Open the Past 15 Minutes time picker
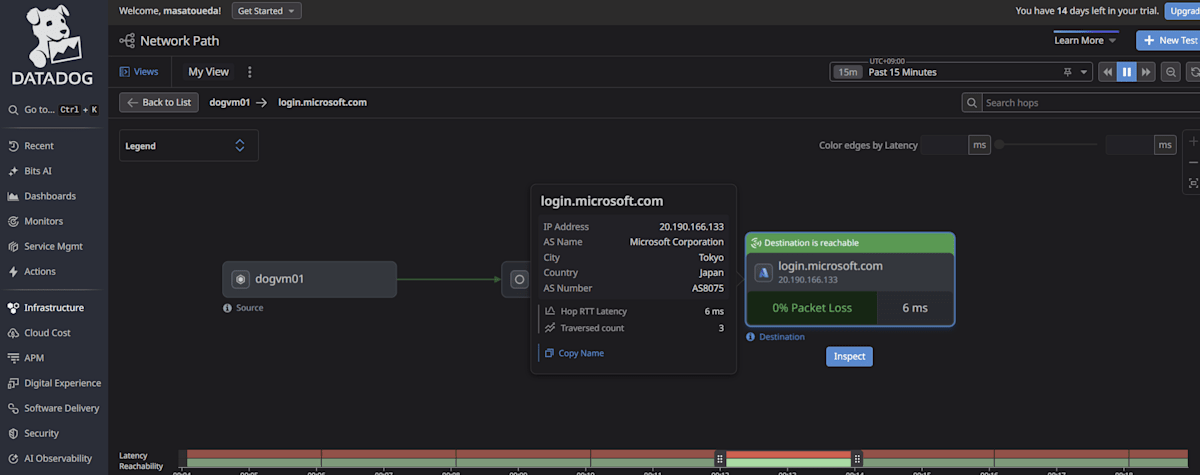 click(960, 72)
